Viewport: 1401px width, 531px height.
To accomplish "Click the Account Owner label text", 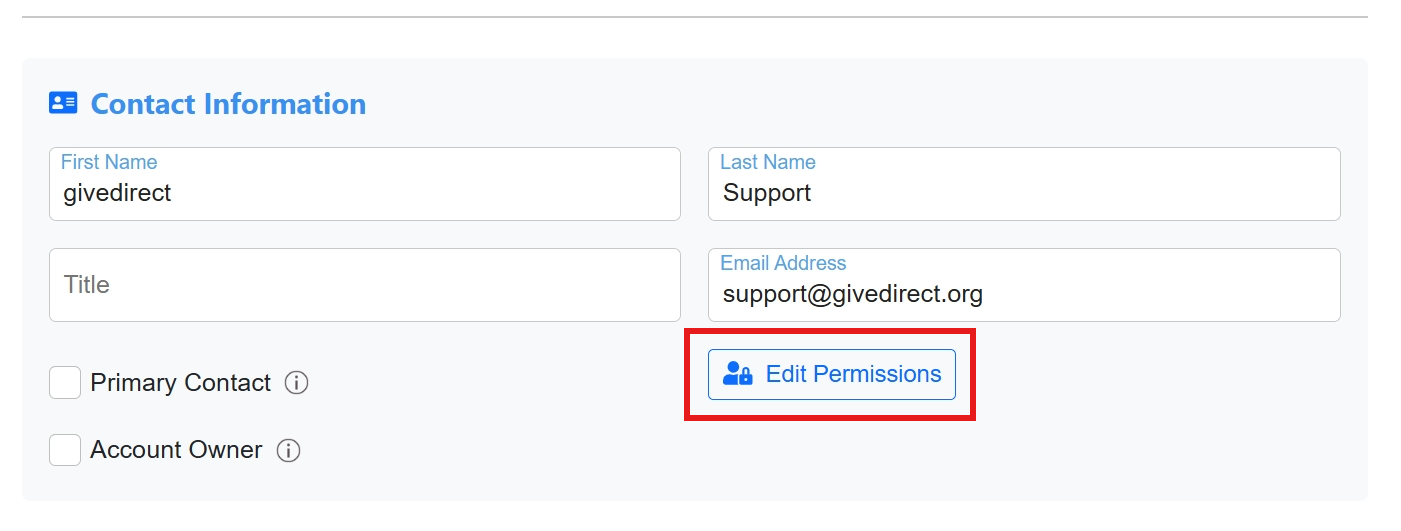I will coord(176,450).
